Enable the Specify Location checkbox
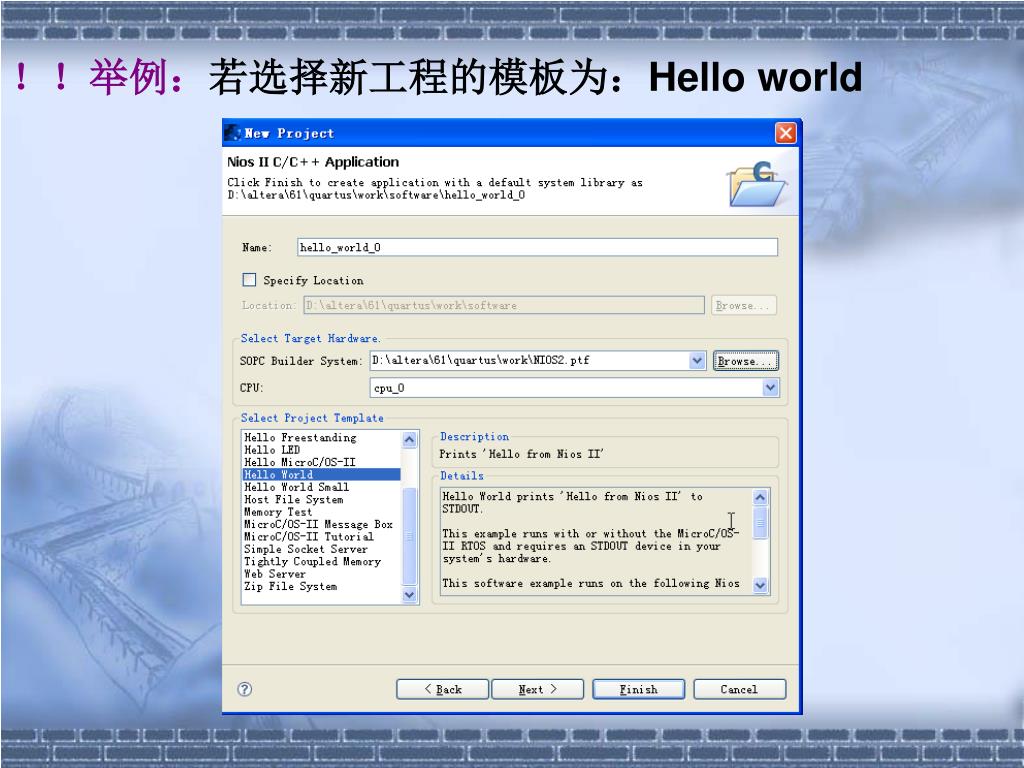1024x768 pixels. coord(249,280)
